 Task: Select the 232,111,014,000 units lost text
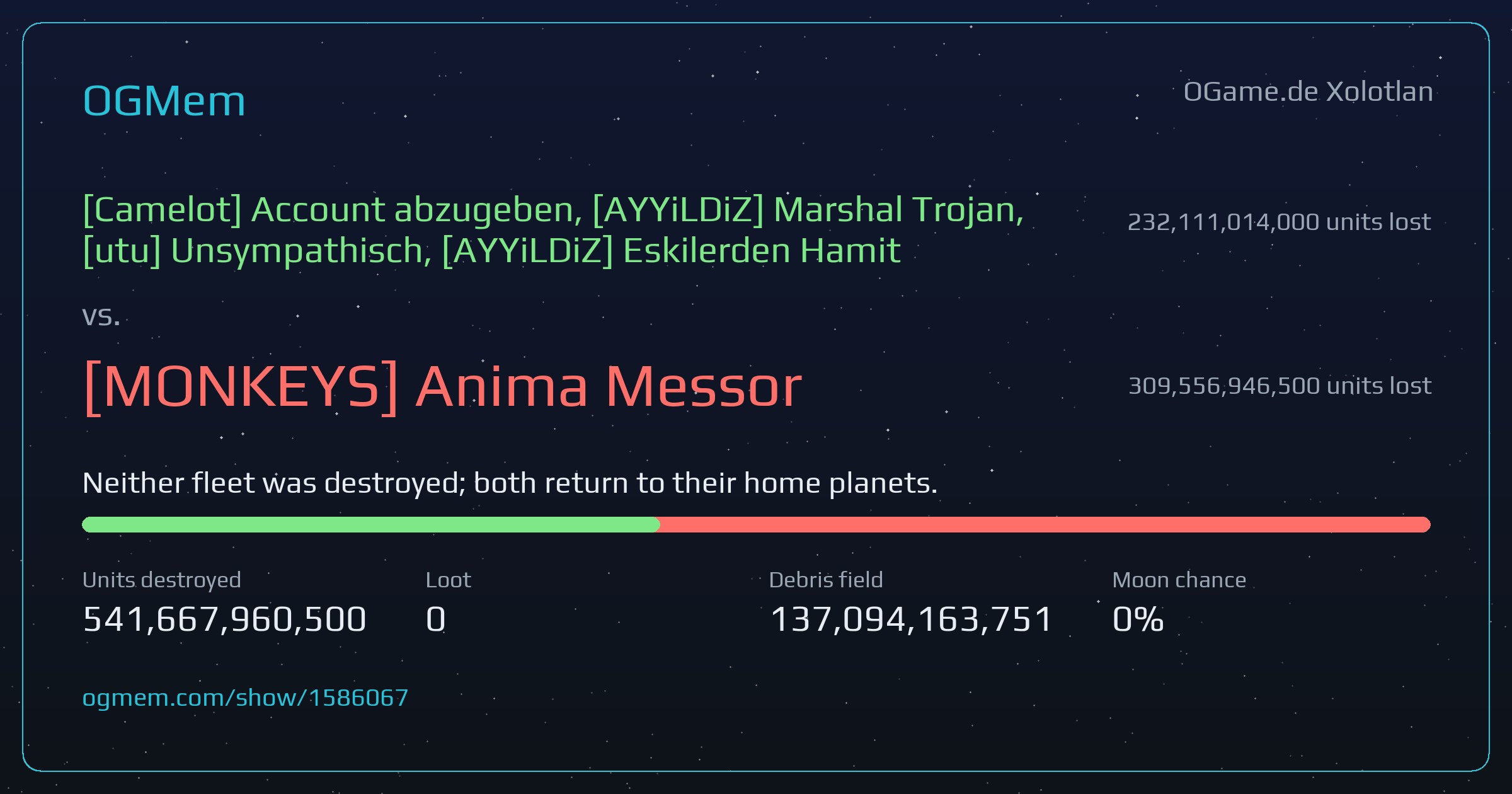point(1279,222)
